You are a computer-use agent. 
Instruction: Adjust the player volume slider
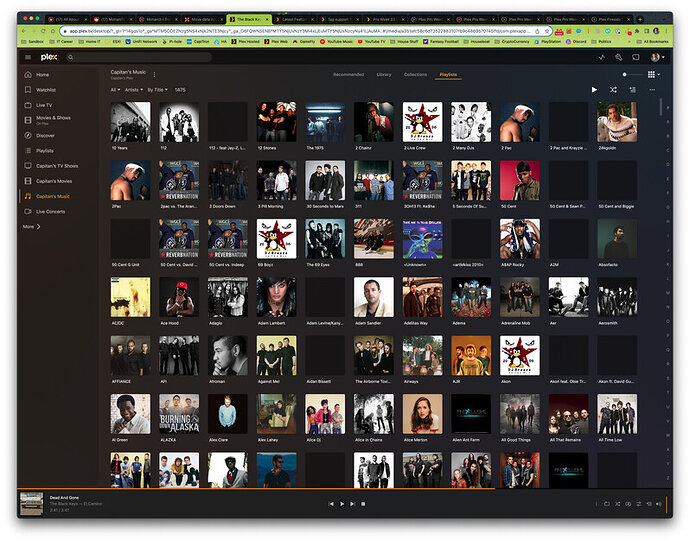coord(667,504)
